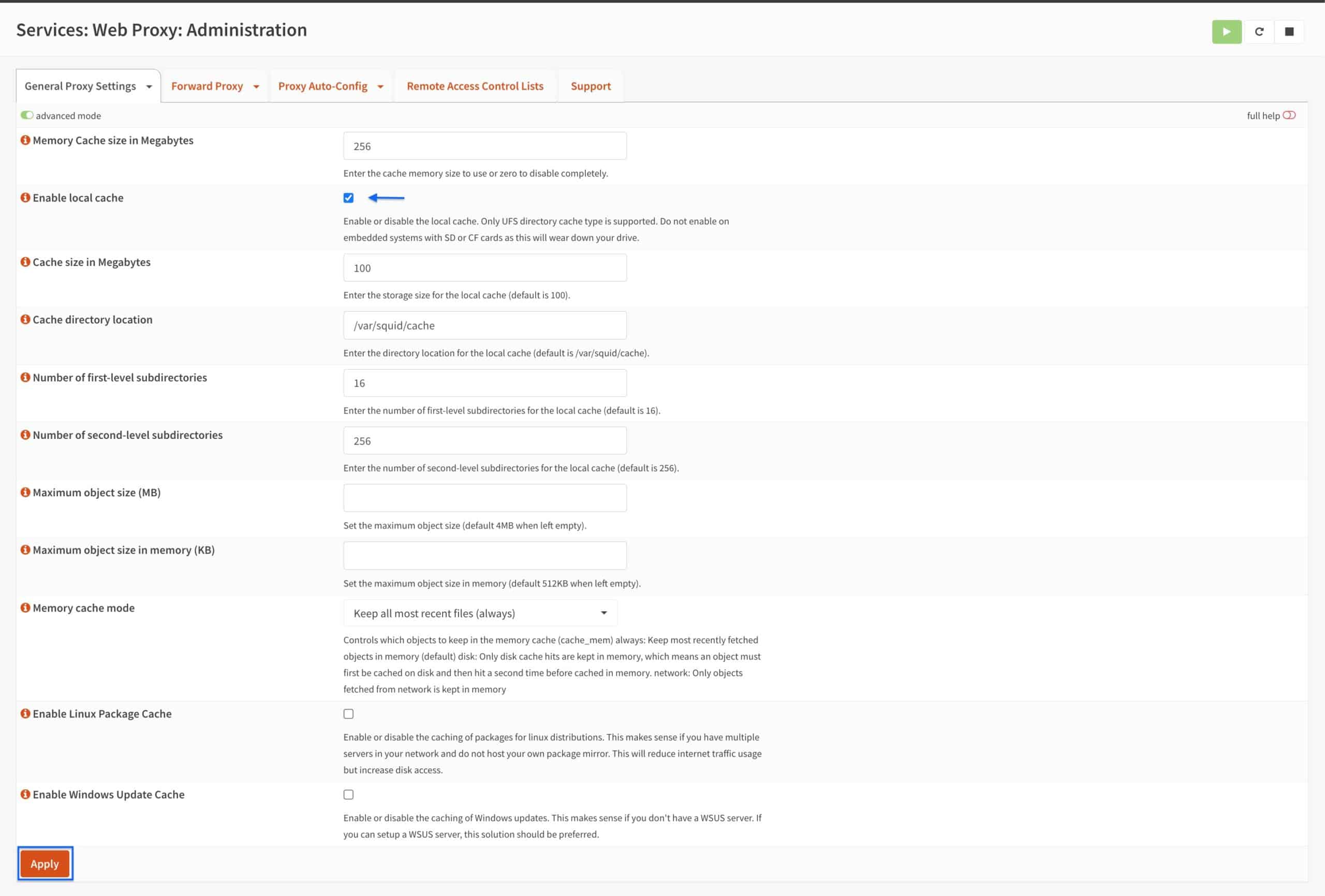This screenshot has height=896, width=1325.
Task: Click the info icon beside Cache directory location
Action: pos(25,319)
